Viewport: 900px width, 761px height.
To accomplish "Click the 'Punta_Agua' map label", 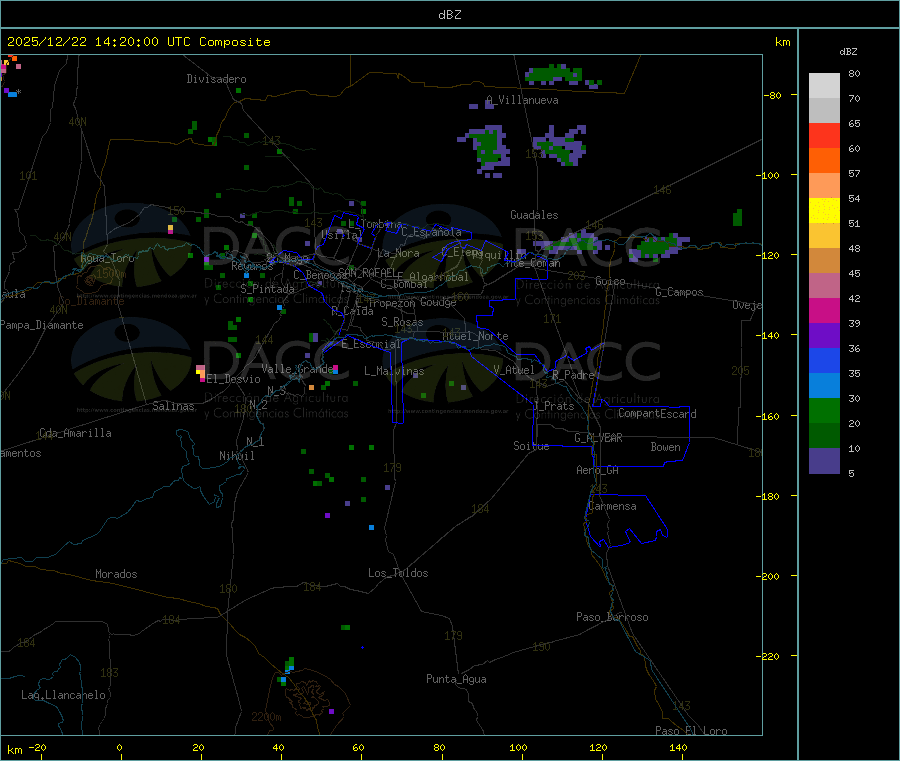I will coord(456,680).
